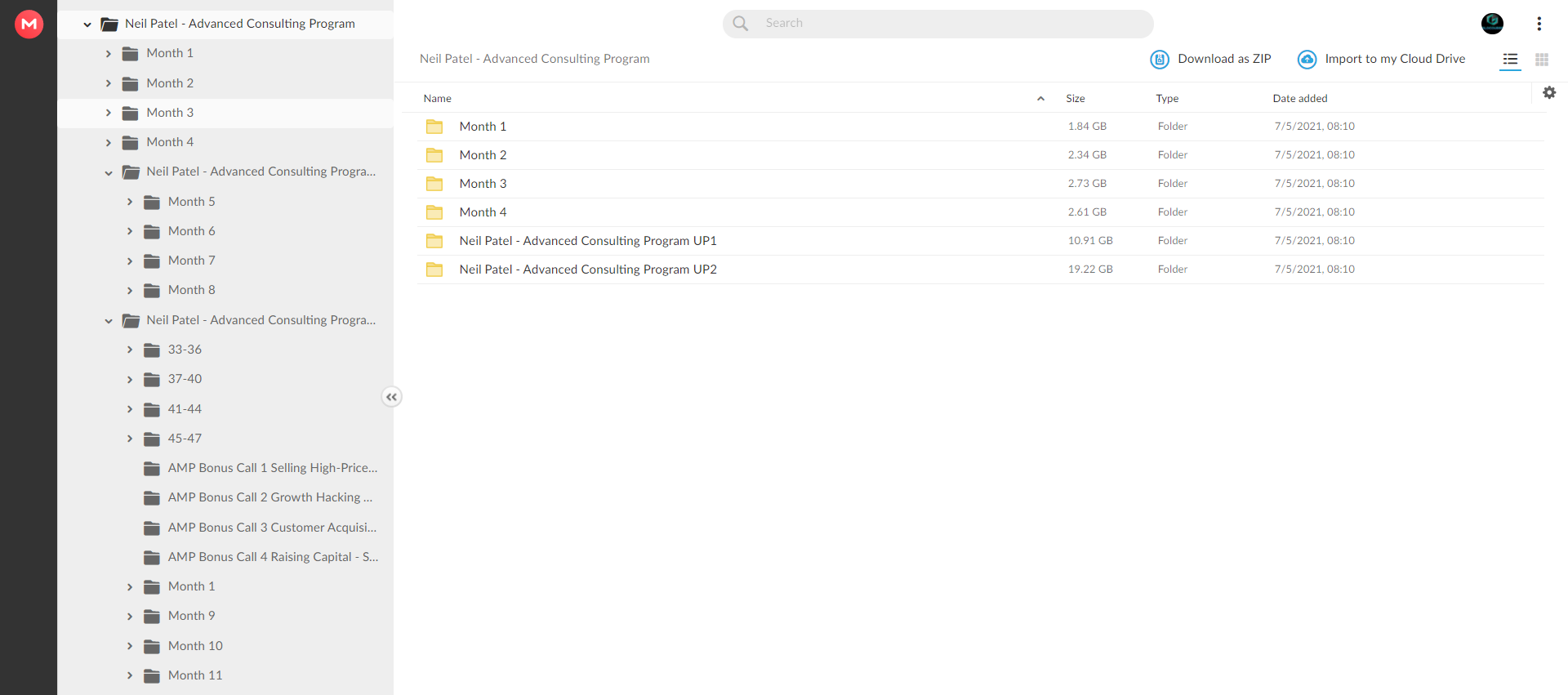Open the three-dot more options menu

[1539, 24]
